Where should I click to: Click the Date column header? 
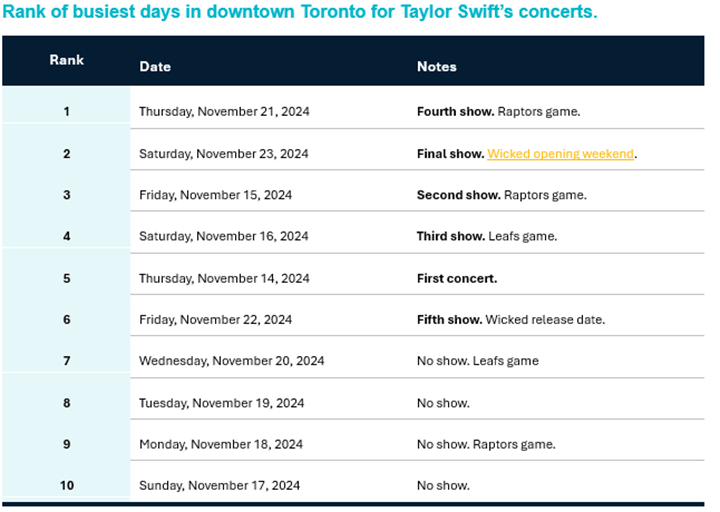[155, 67]
